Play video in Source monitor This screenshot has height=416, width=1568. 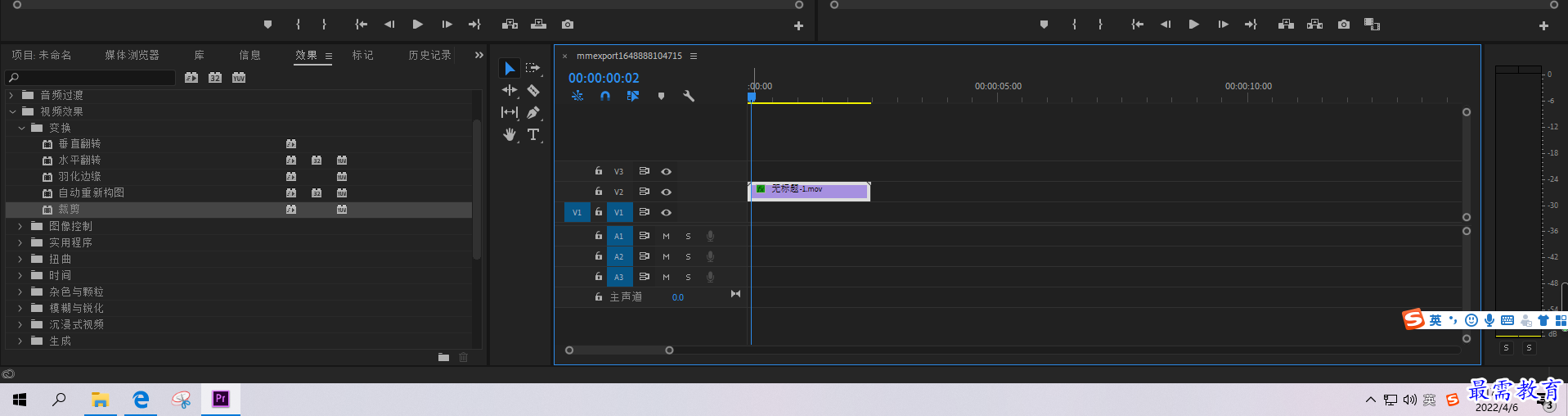[418, 25]
